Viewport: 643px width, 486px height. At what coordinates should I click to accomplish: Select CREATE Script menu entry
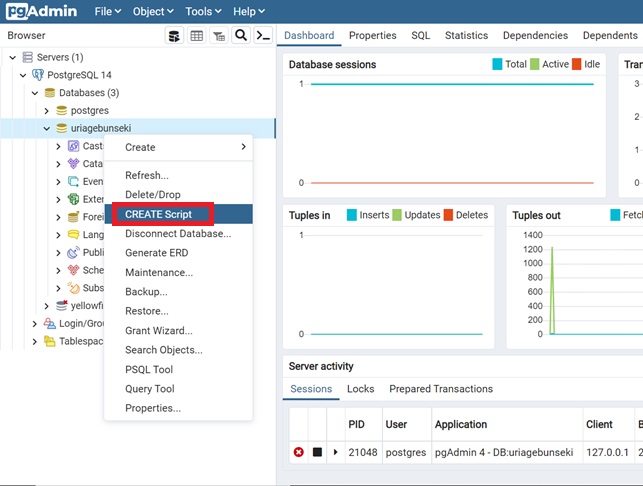point(178,214)
